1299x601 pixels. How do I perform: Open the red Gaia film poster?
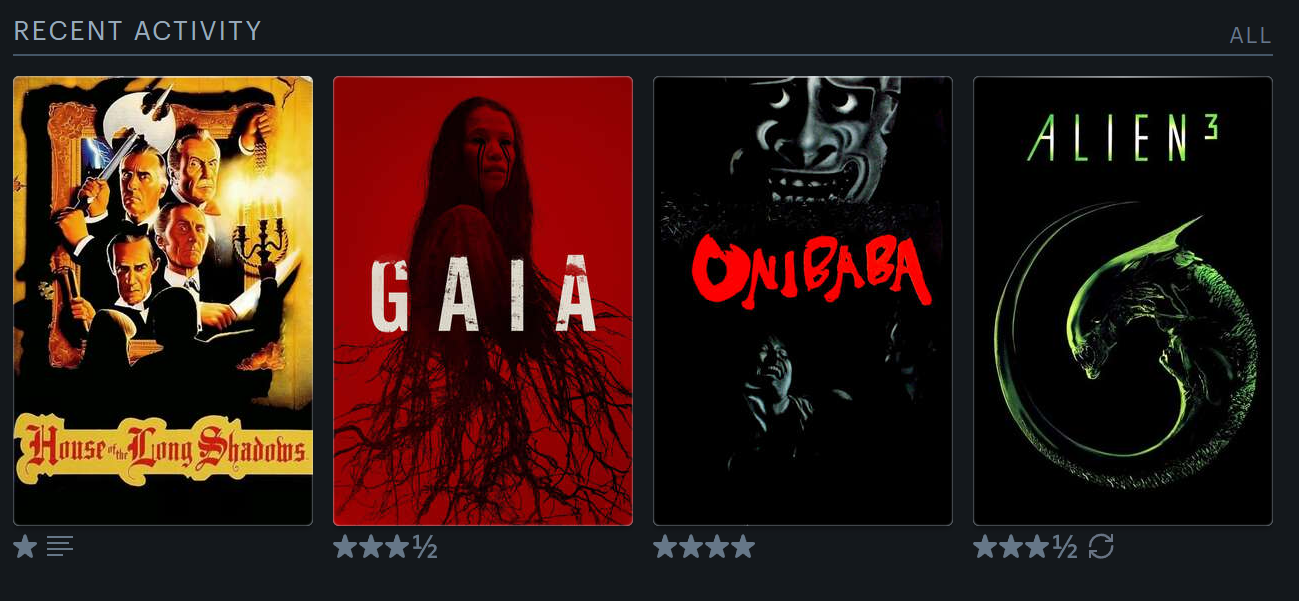click(483, 301)
